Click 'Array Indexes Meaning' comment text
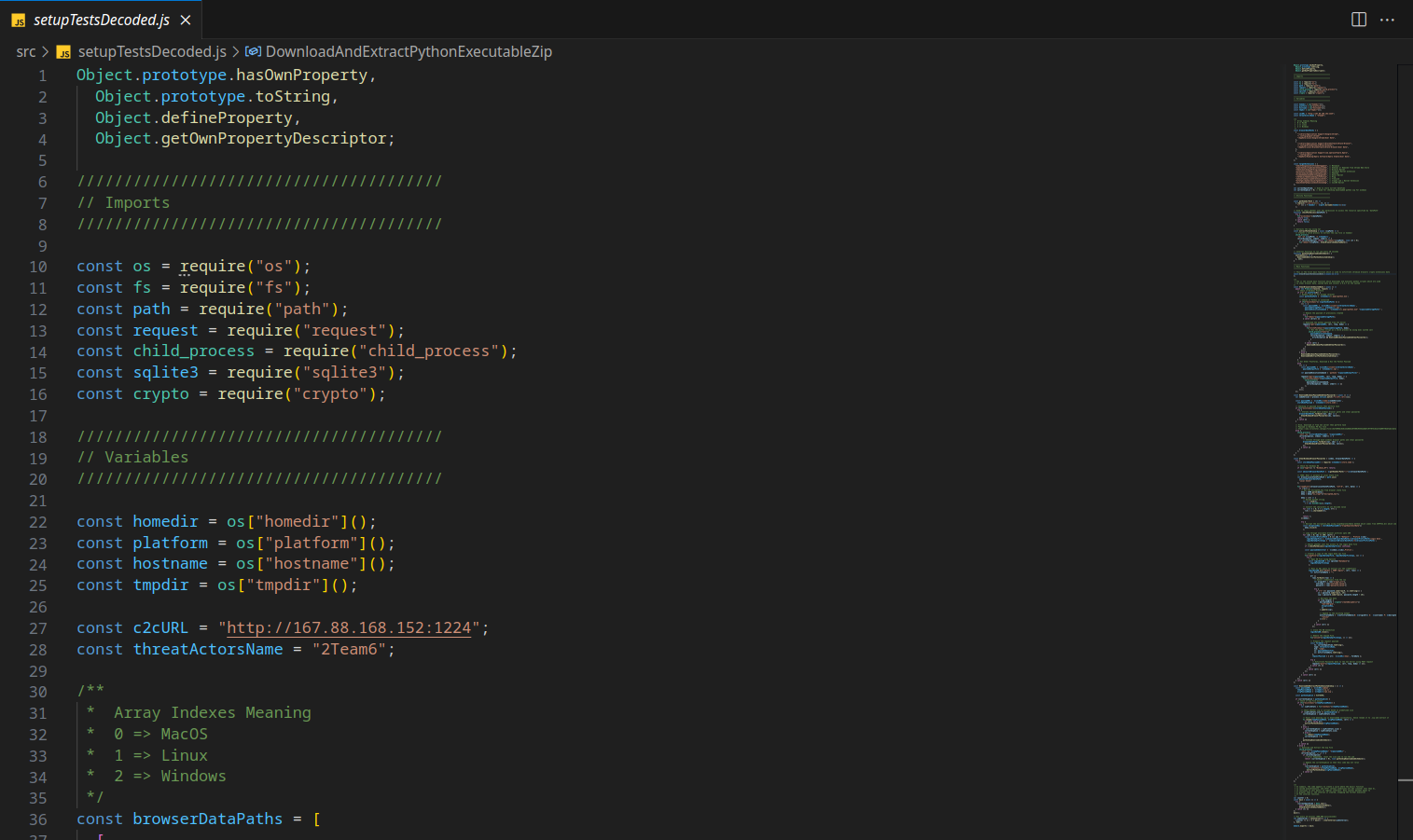The width and height of the screenshot is (1413, 840). [213, 713]
